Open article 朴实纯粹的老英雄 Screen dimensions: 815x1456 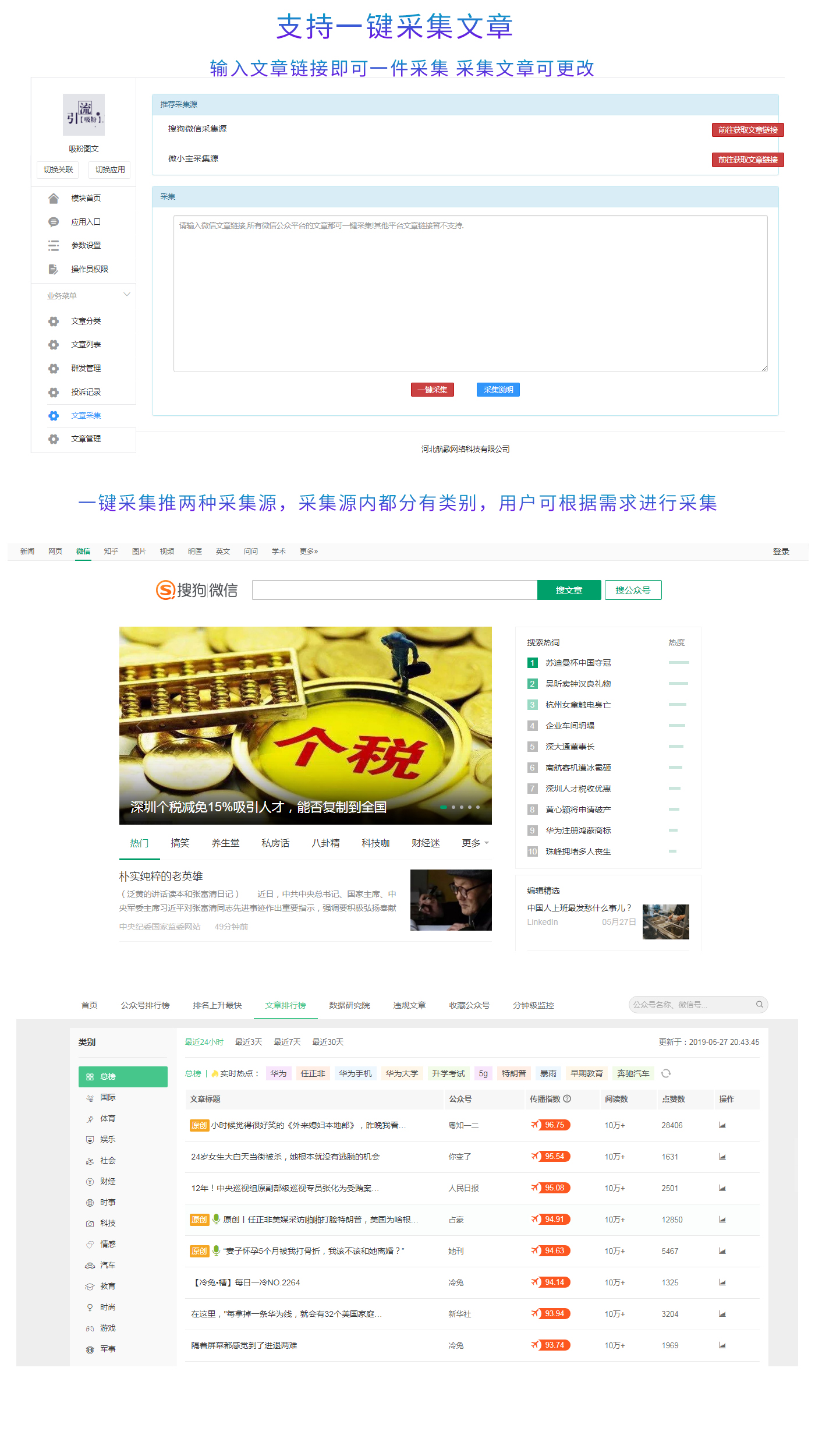tap(161, 876)
